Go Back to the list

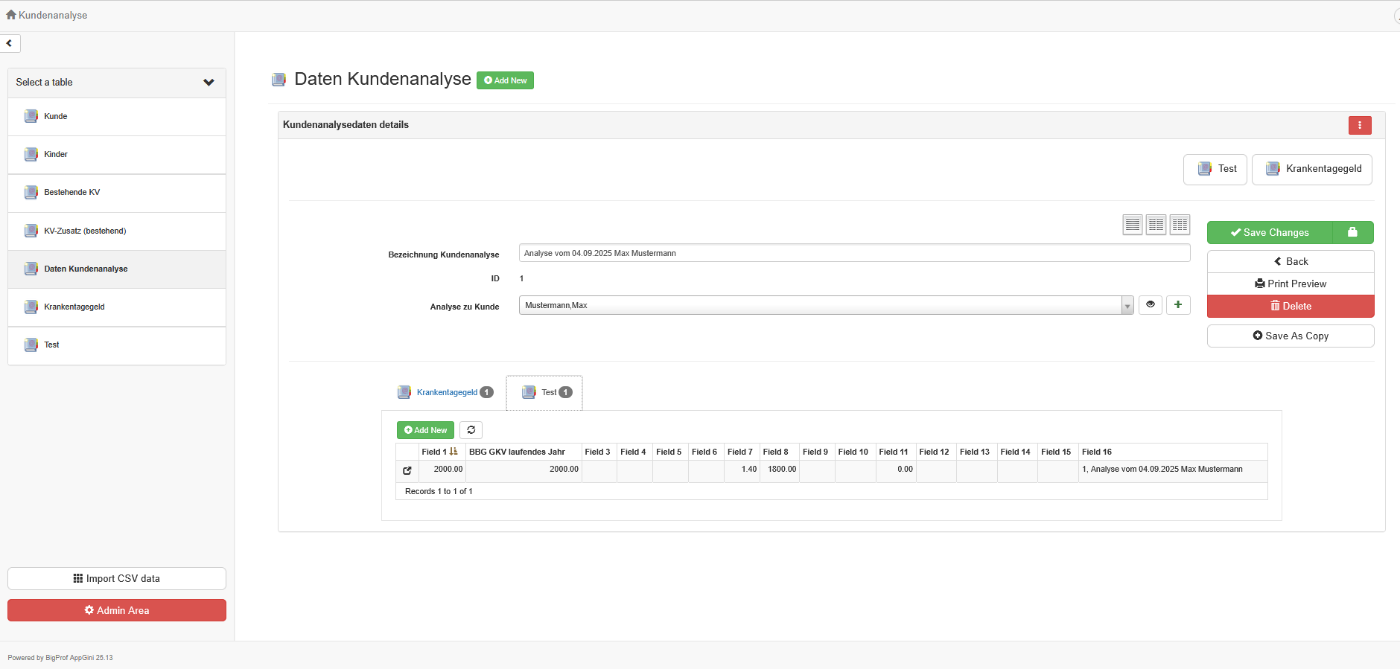coord(1290,261)
